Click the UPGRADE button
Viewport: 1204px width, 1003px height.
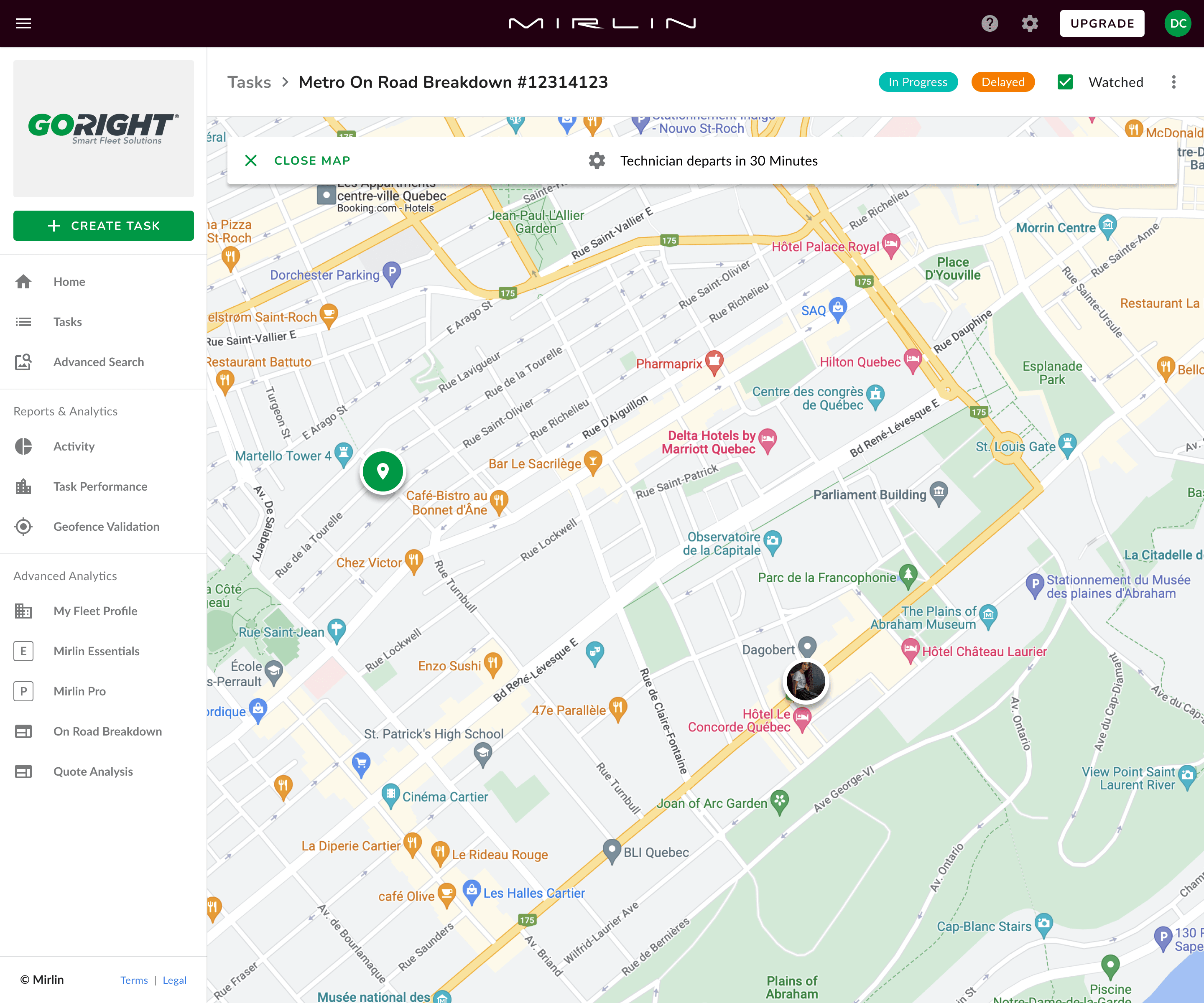click(1102, 23)
